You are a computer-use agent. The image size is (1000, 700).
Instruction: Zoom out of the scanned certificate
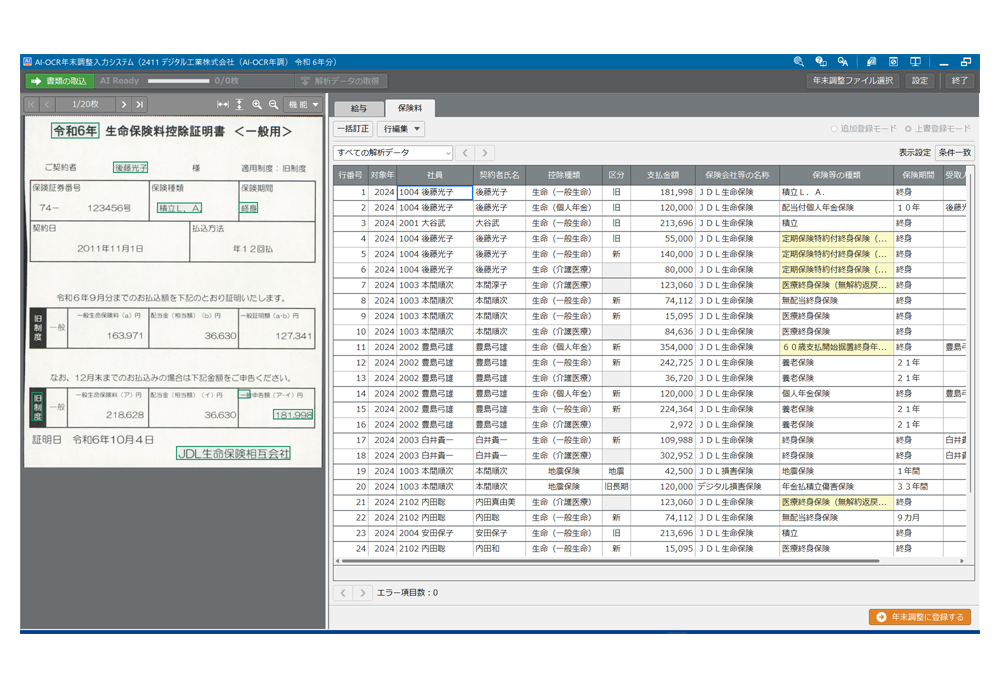click(x=273, y=104)
